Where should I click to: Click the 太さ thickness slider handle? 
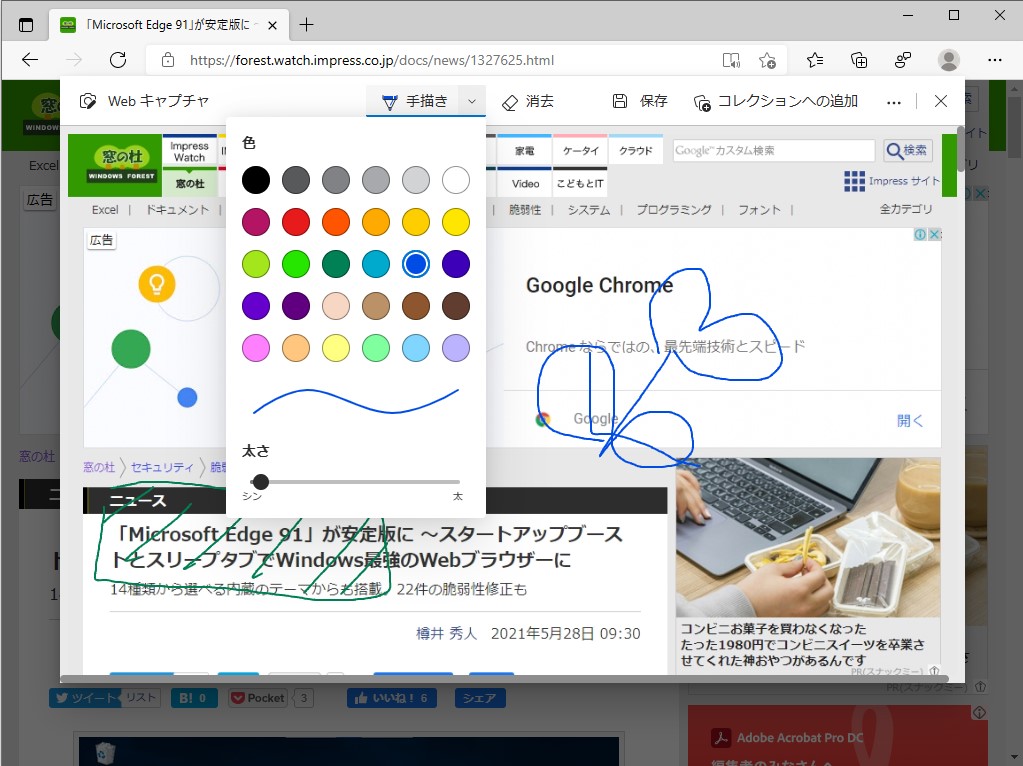261,481
